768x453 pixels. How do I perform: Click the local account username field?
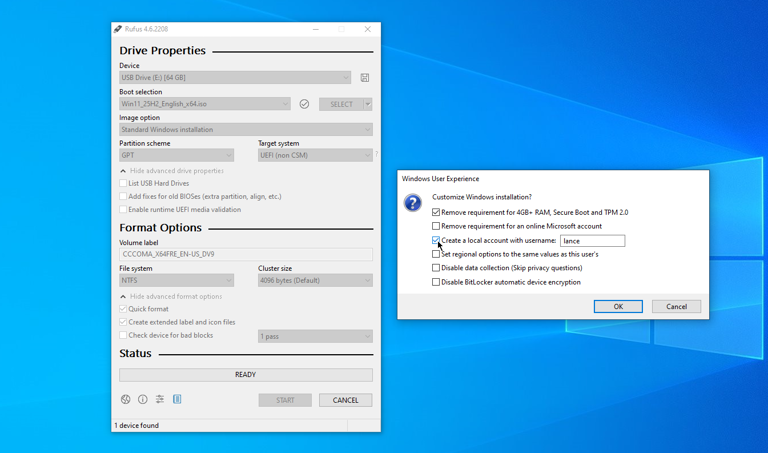tap(592, 241)
